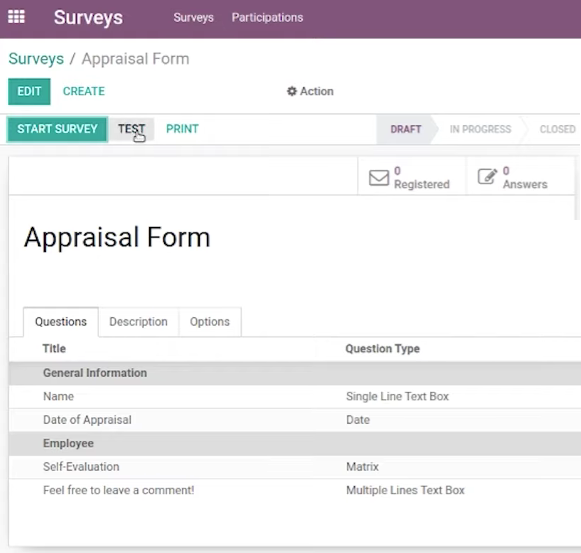
Task: Switch to the Description tab
Action: click(138, 322)
